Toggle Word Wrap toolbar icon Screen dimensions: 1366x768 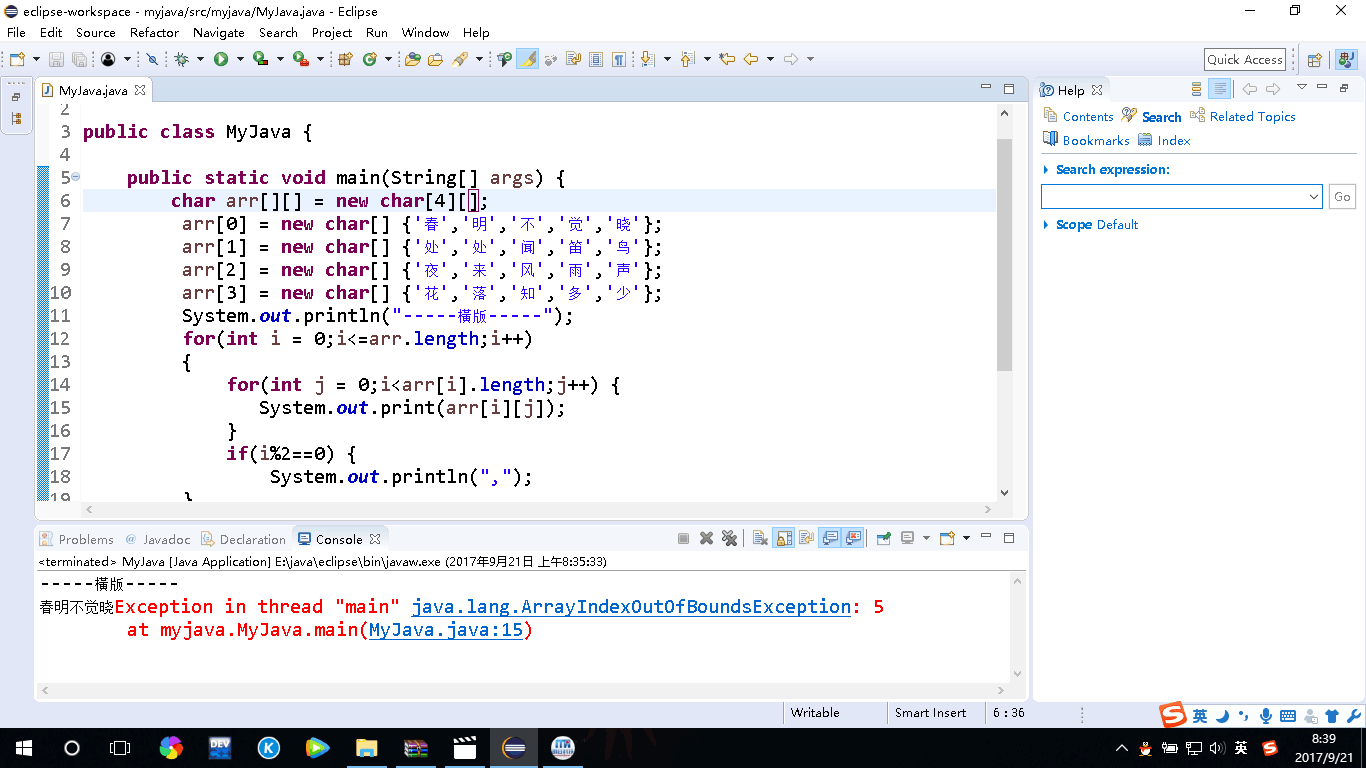click(x=574, y=59)
